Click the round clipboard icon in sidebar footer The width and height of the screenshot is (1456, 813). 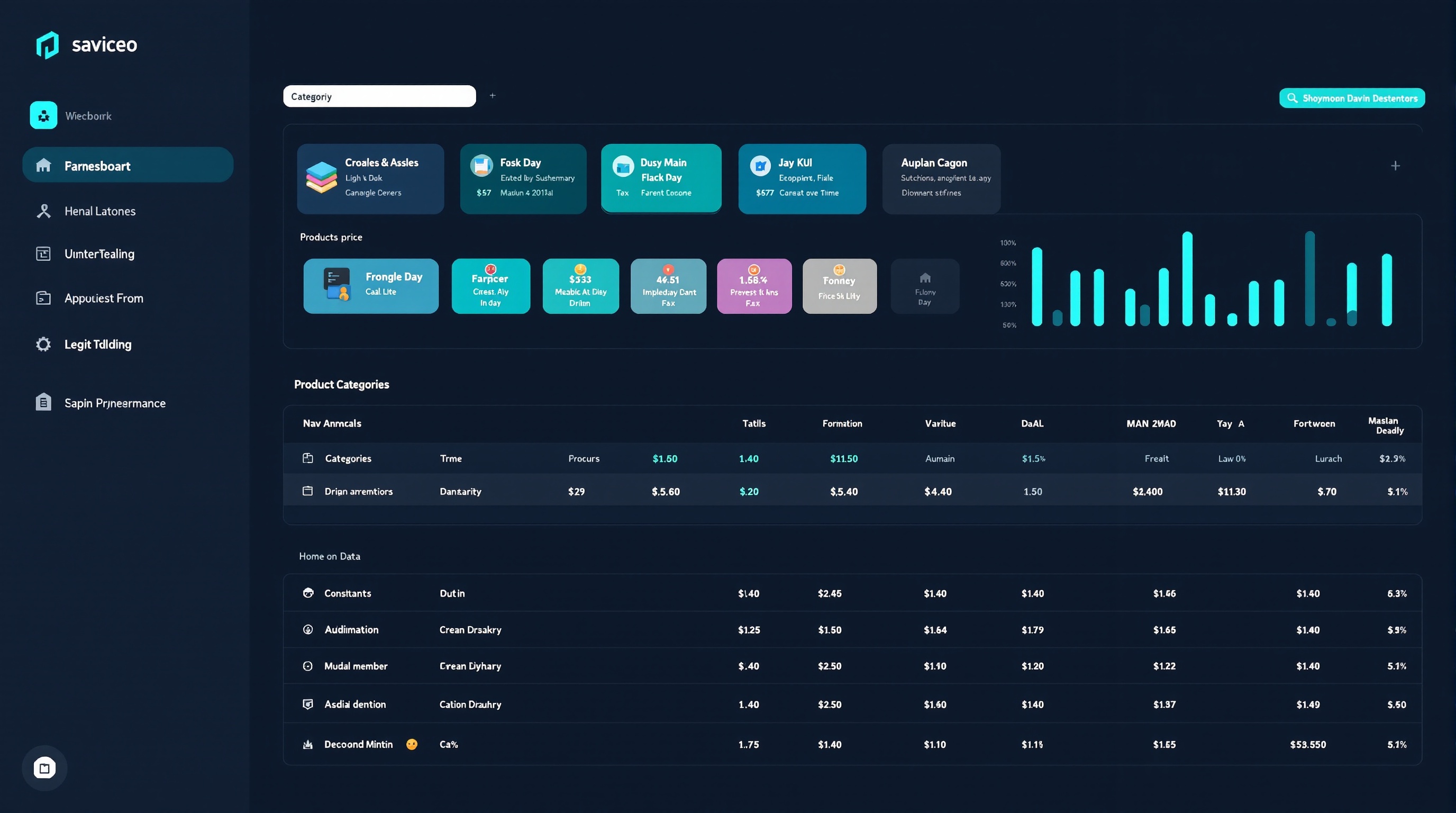(x=44, y=768)
